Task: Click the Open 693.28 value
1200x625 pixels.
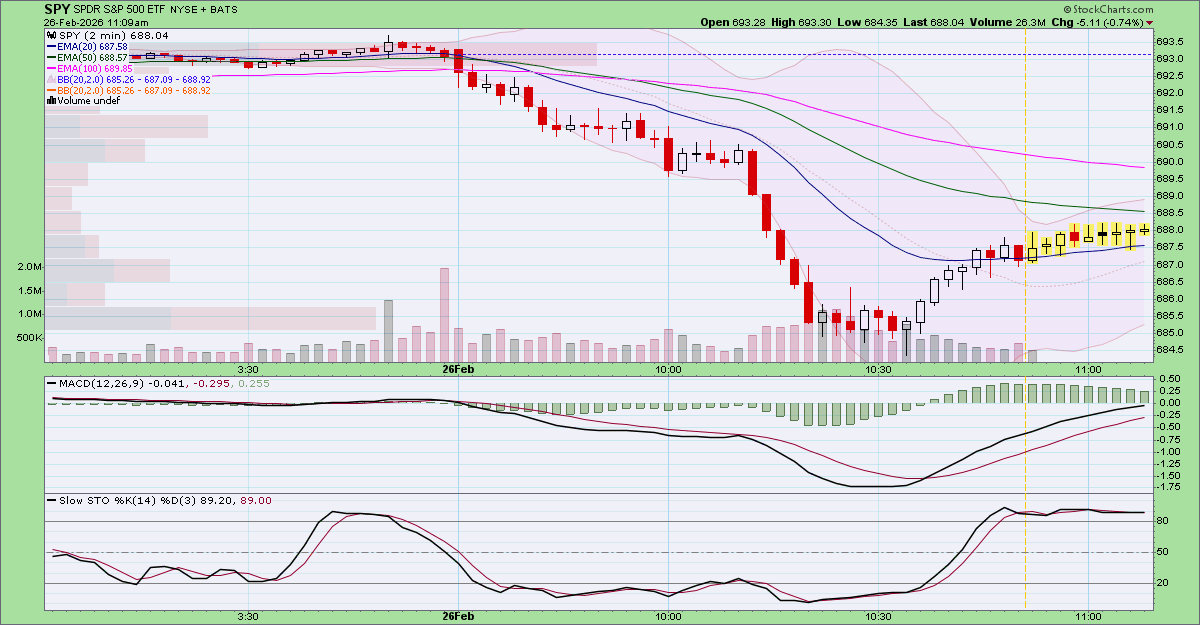Action: pyautogui.click(x=735, y=22)
